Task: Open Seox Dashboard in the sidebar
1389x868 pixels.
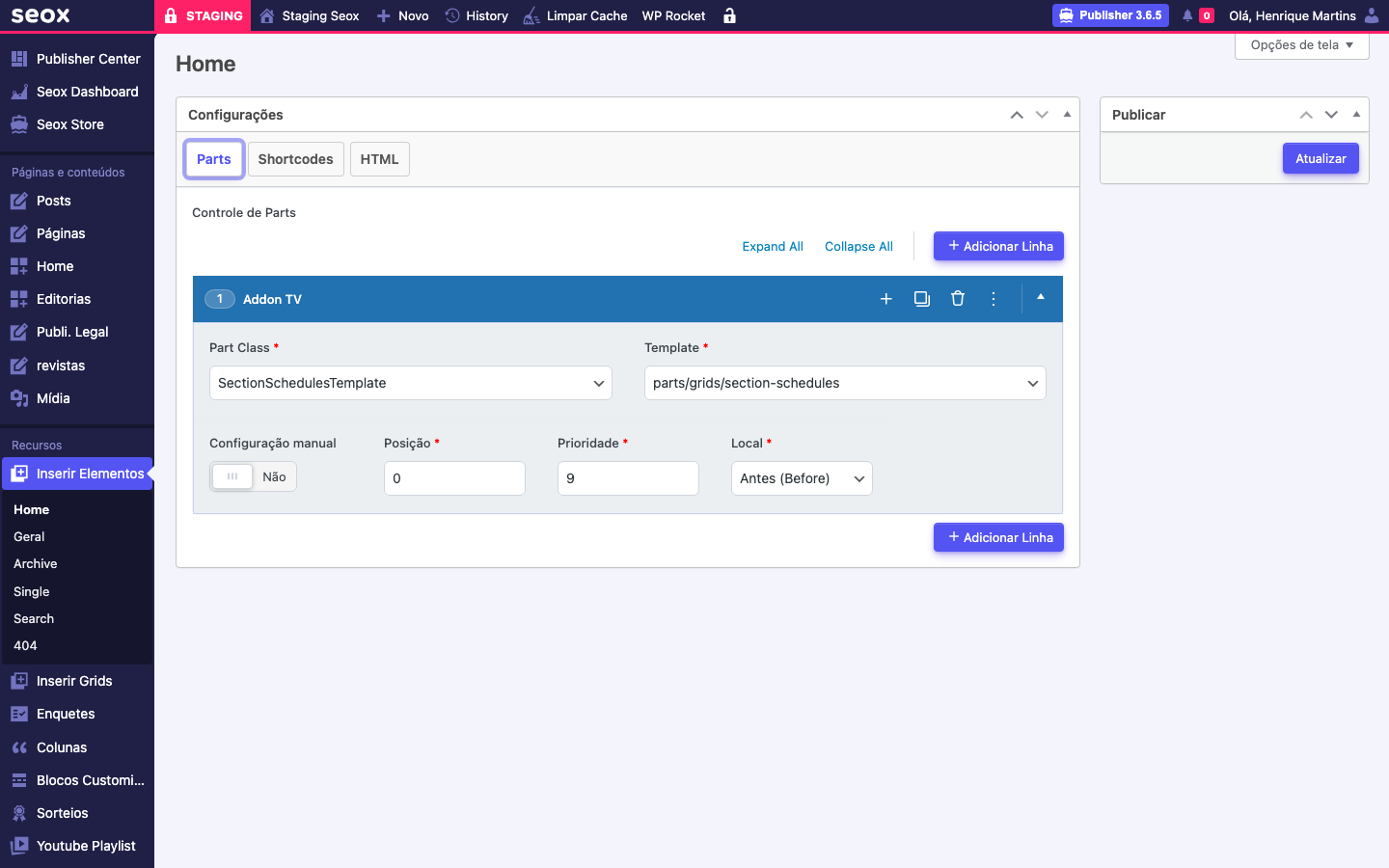Action: 77,92
